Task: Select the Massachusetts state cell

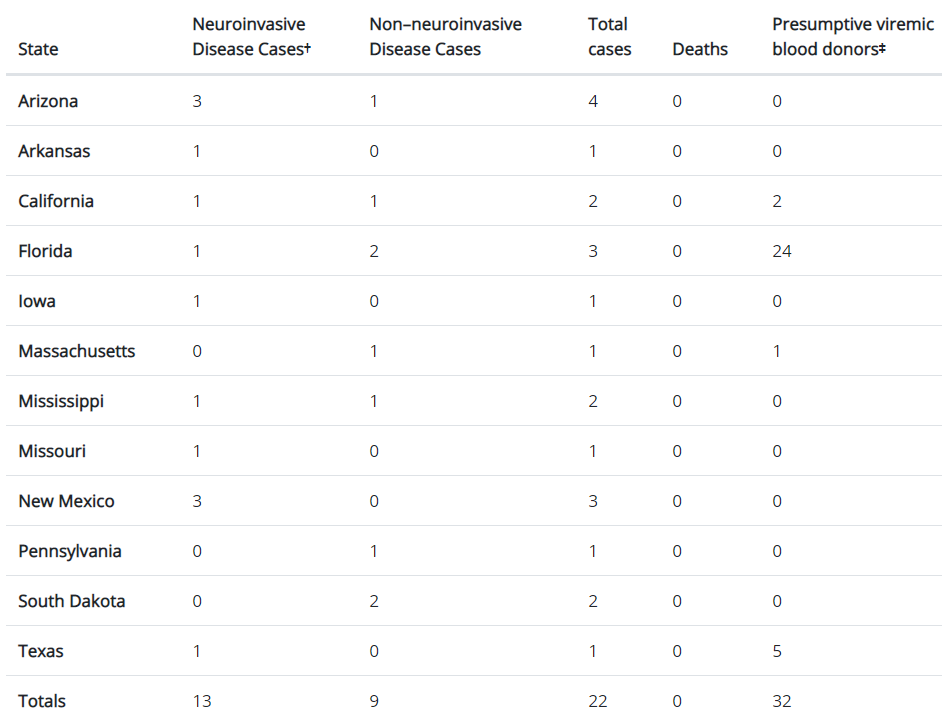Action: 77,351
